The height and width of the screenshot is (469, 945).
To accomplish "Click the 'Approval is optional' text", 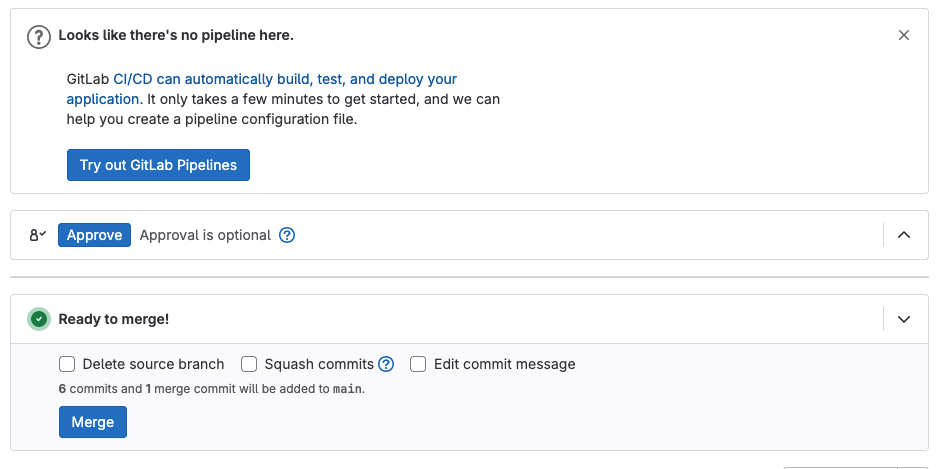I will tap(205, 235).
